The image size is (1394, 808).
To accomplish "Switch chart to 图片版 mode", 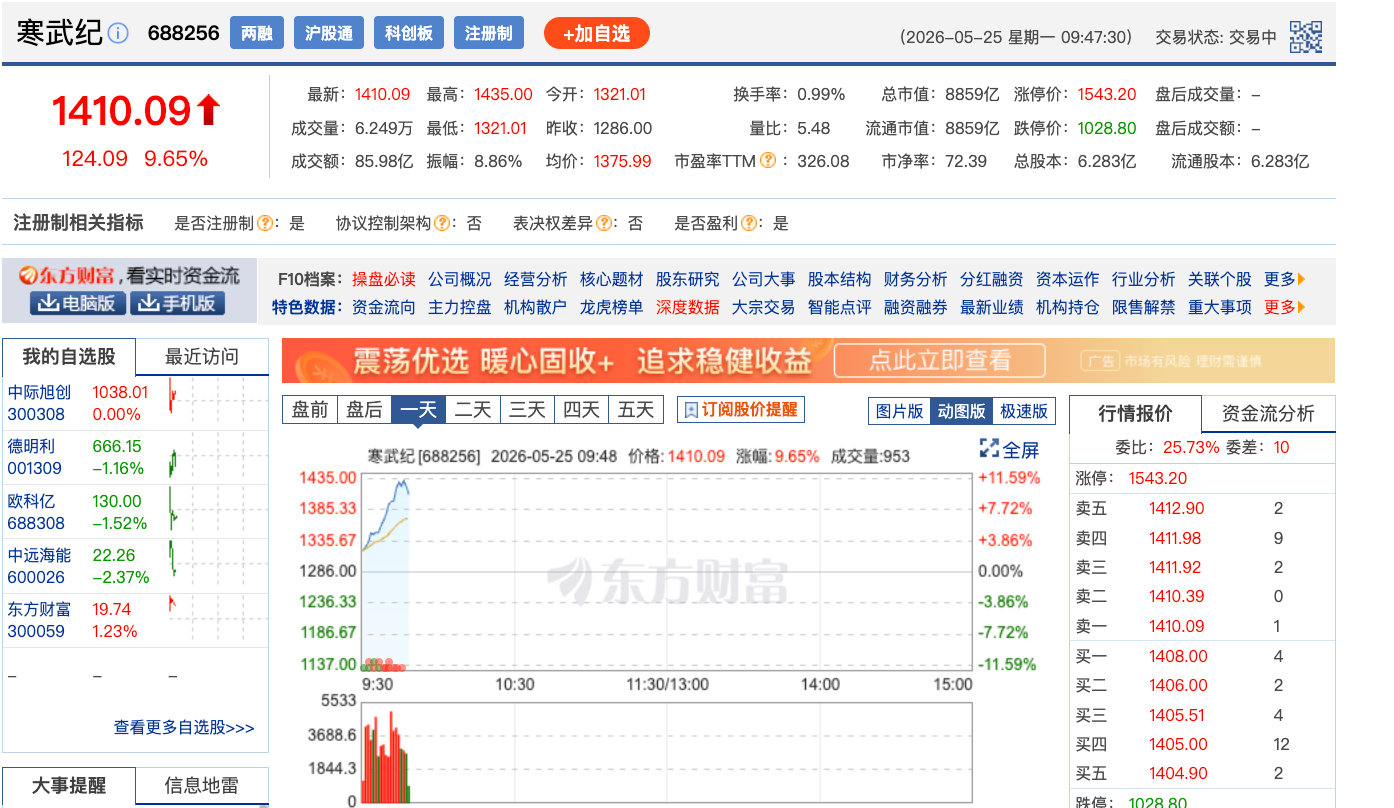I will [x=900, y=411].
